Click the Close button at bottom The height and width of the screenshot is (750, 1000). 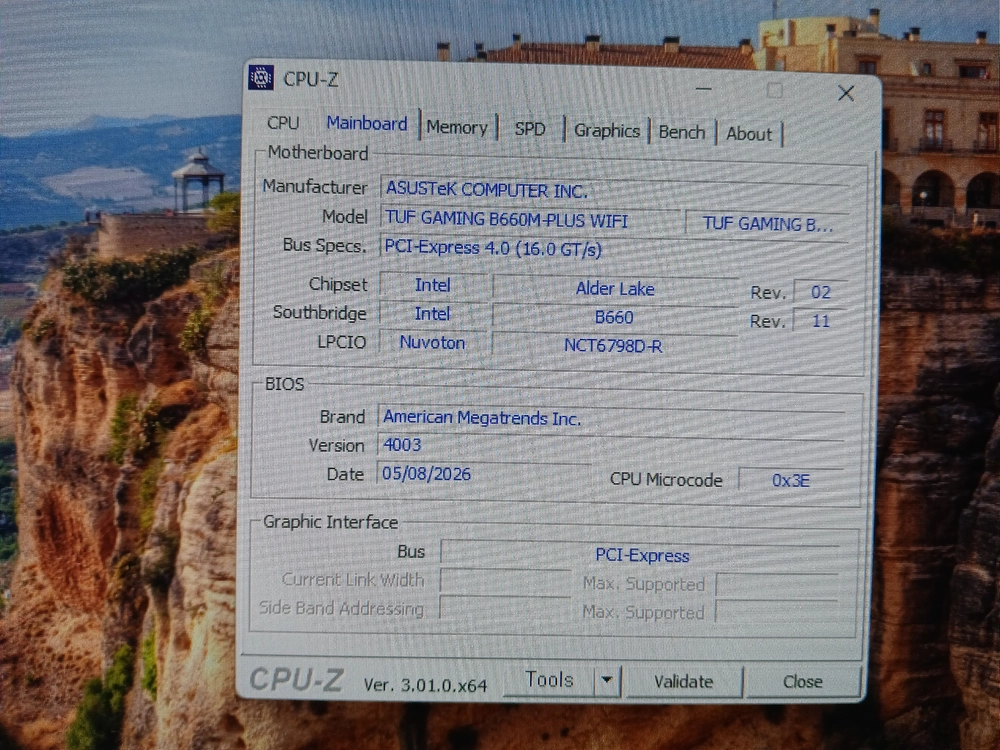802,682
